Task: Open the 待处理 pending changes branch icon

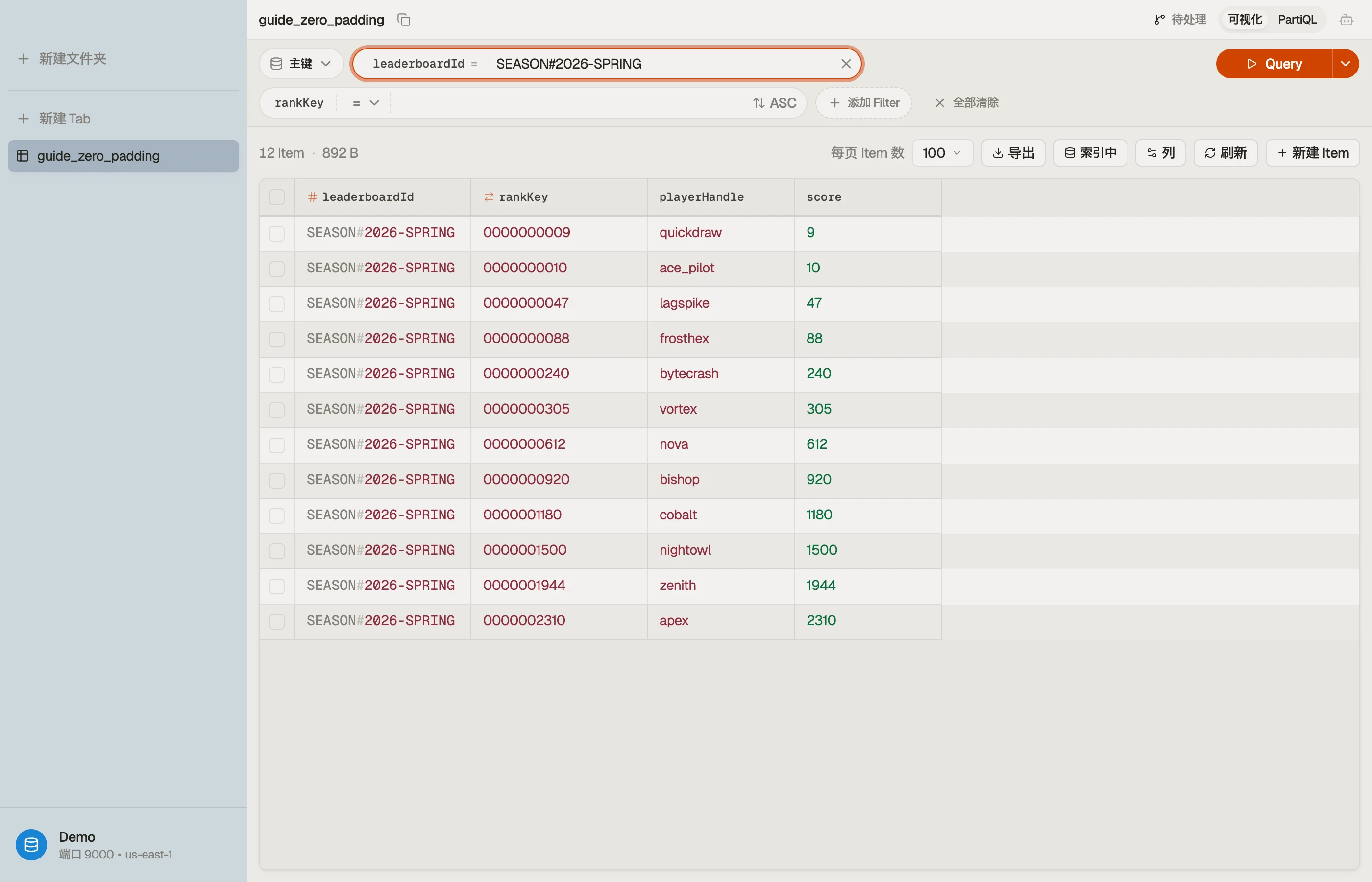Action: pyautogui.click(x=1159, y=20)
